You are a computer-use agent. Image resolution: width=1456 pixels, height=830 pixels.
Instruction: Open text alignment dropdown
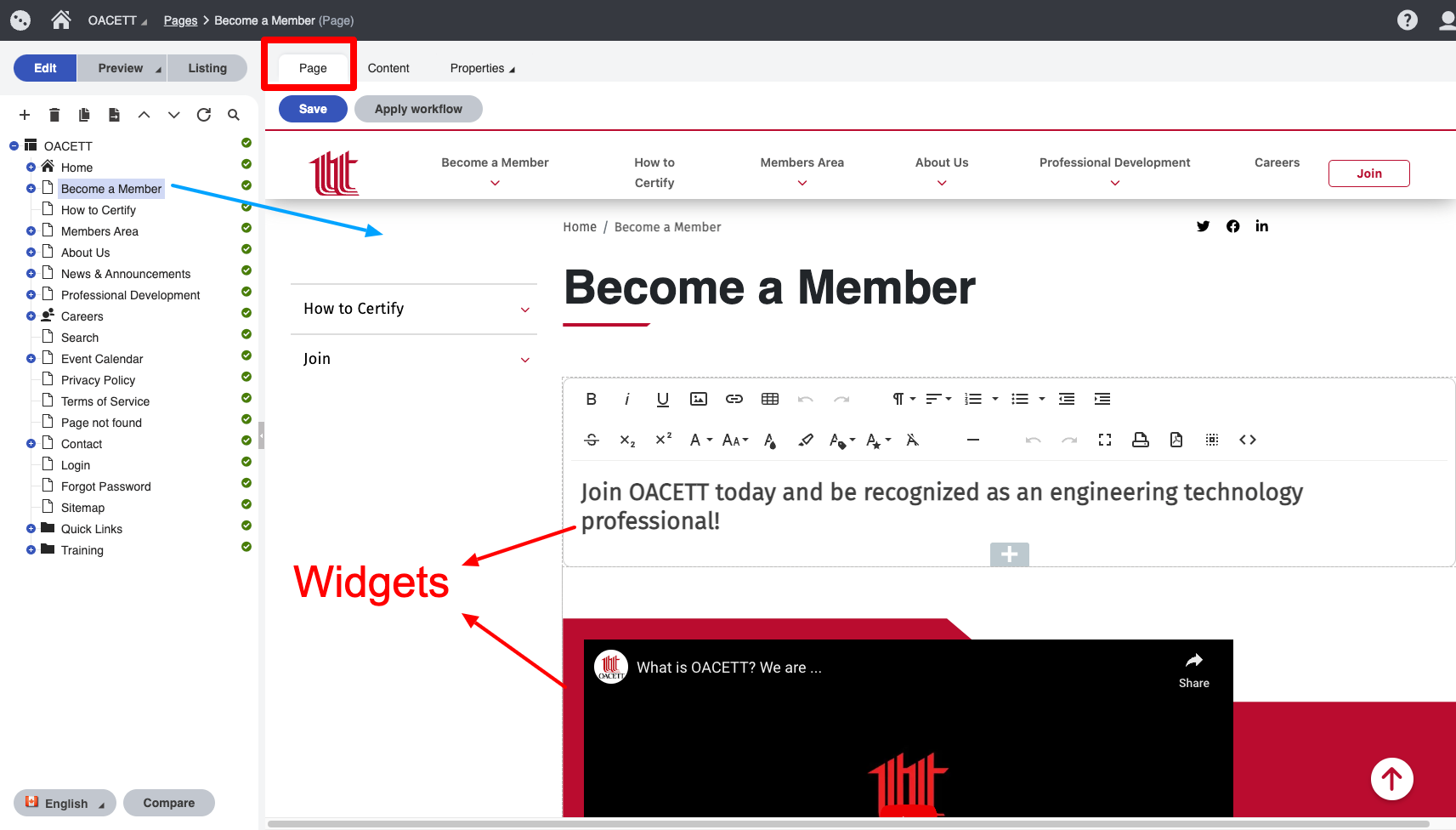click(938, 399)
